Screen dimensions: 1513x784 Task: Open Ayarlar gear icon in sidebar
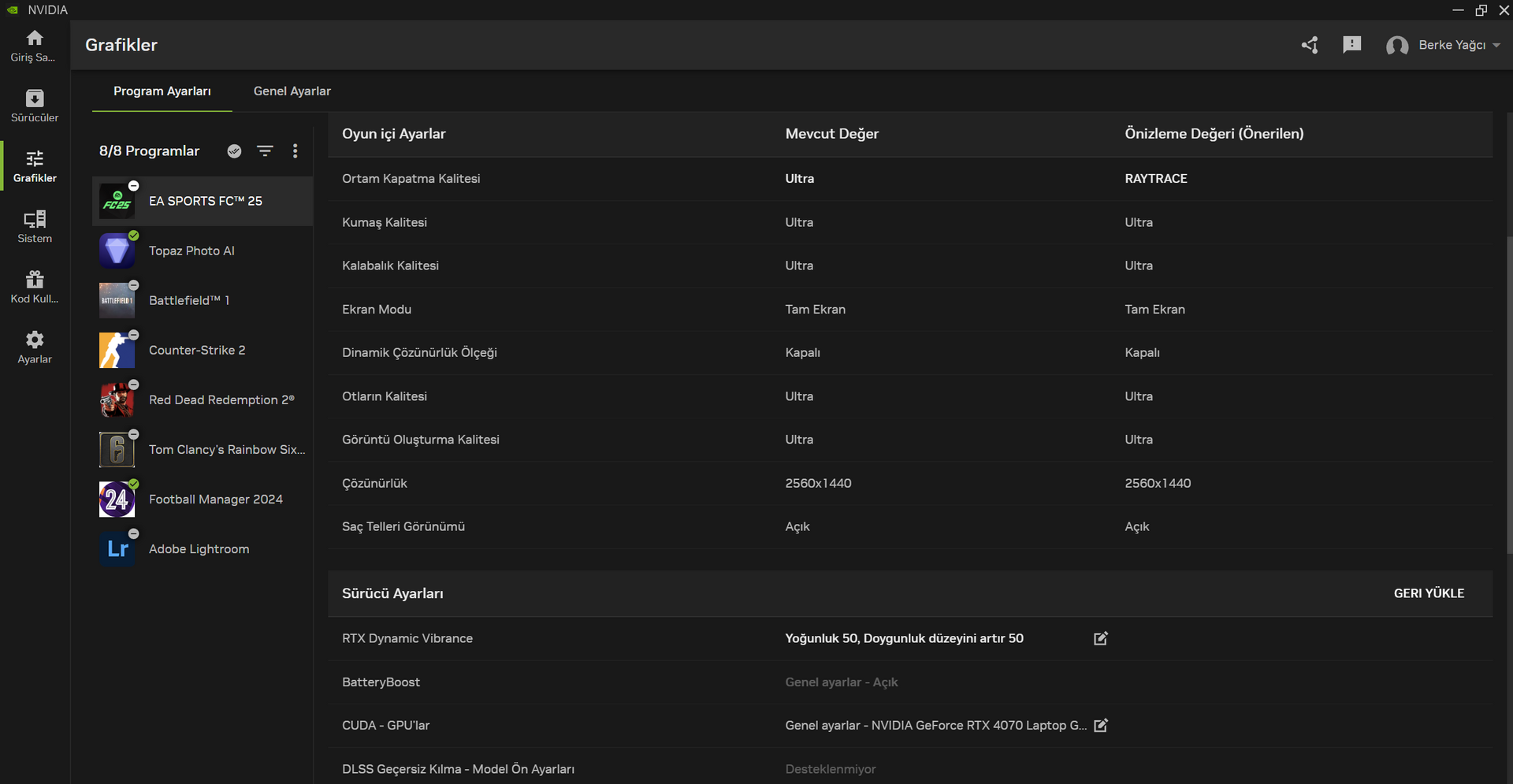(35, 347)
